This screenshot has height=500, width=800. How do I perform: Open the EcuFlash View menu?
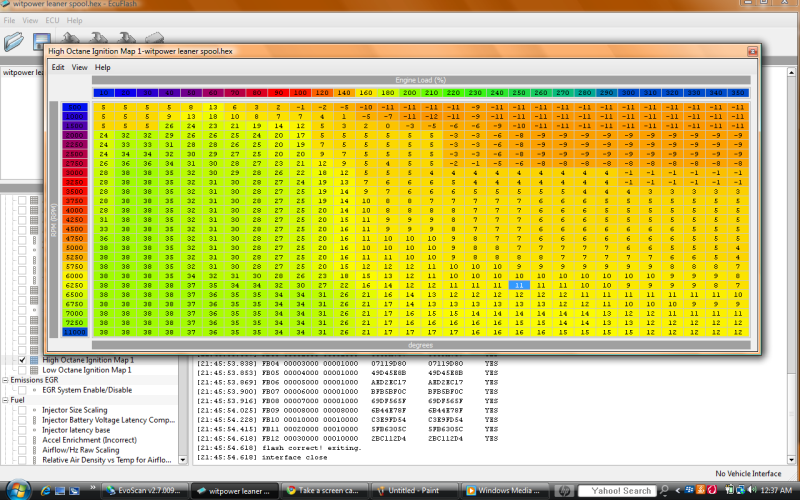pyautogui.click(x=30, y=20)
